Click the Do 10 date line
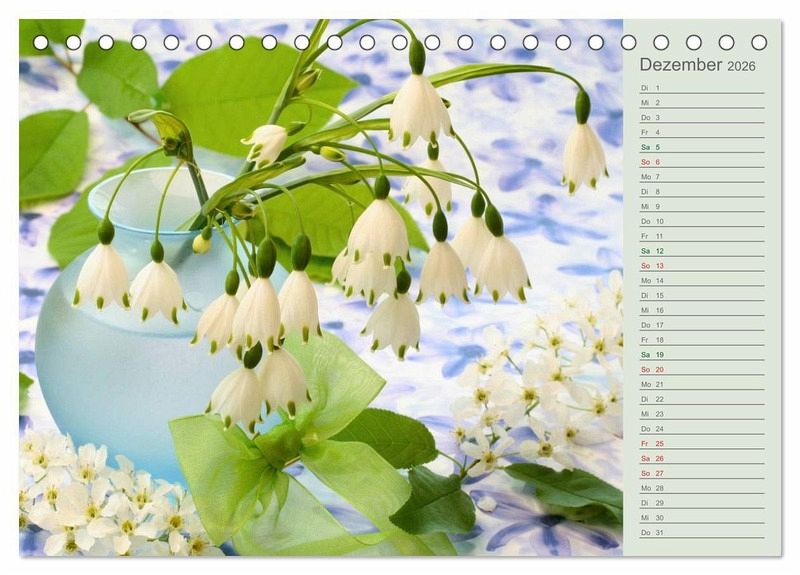800x575 pixels. tap(700, 221)
